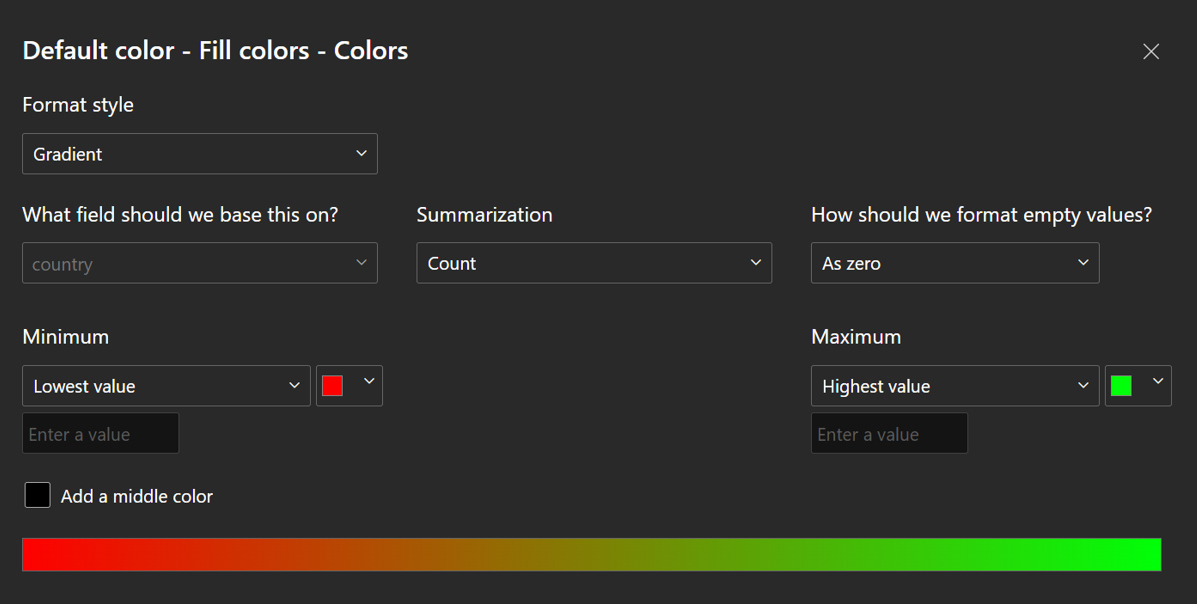This screenshot has width=1197, height=604.
Task: Click the Minimum Enter a value field
Action: pos(100,433)
